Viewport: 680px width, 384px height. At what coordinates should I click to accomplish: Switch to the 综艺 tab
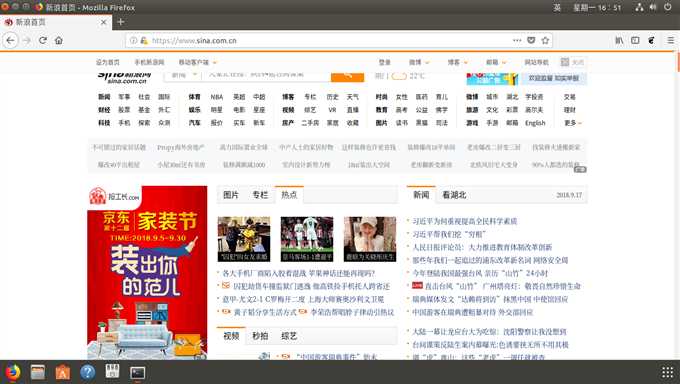pyautogui.click(x=289, y=336)
